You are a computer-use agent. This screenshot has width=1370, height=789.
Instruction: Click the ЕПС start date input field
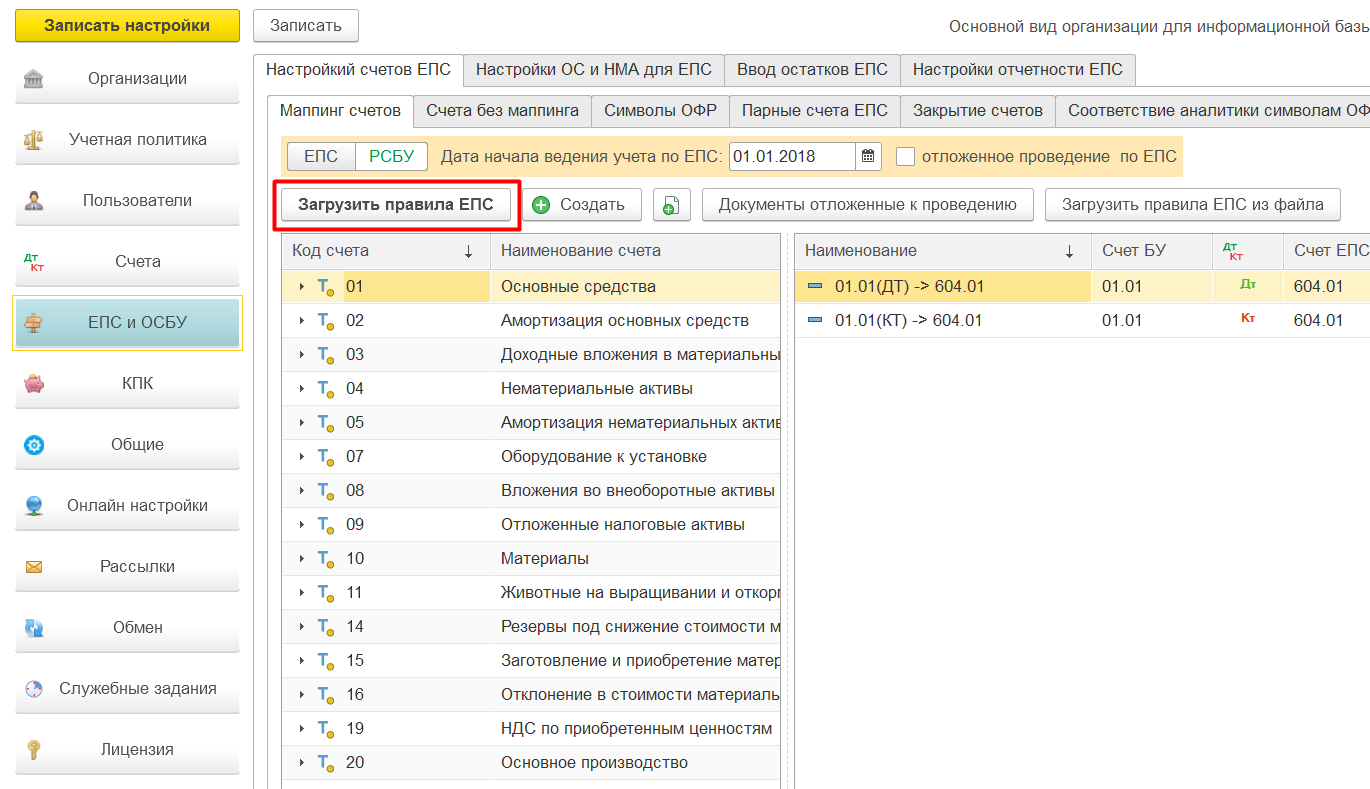[792, 157]
